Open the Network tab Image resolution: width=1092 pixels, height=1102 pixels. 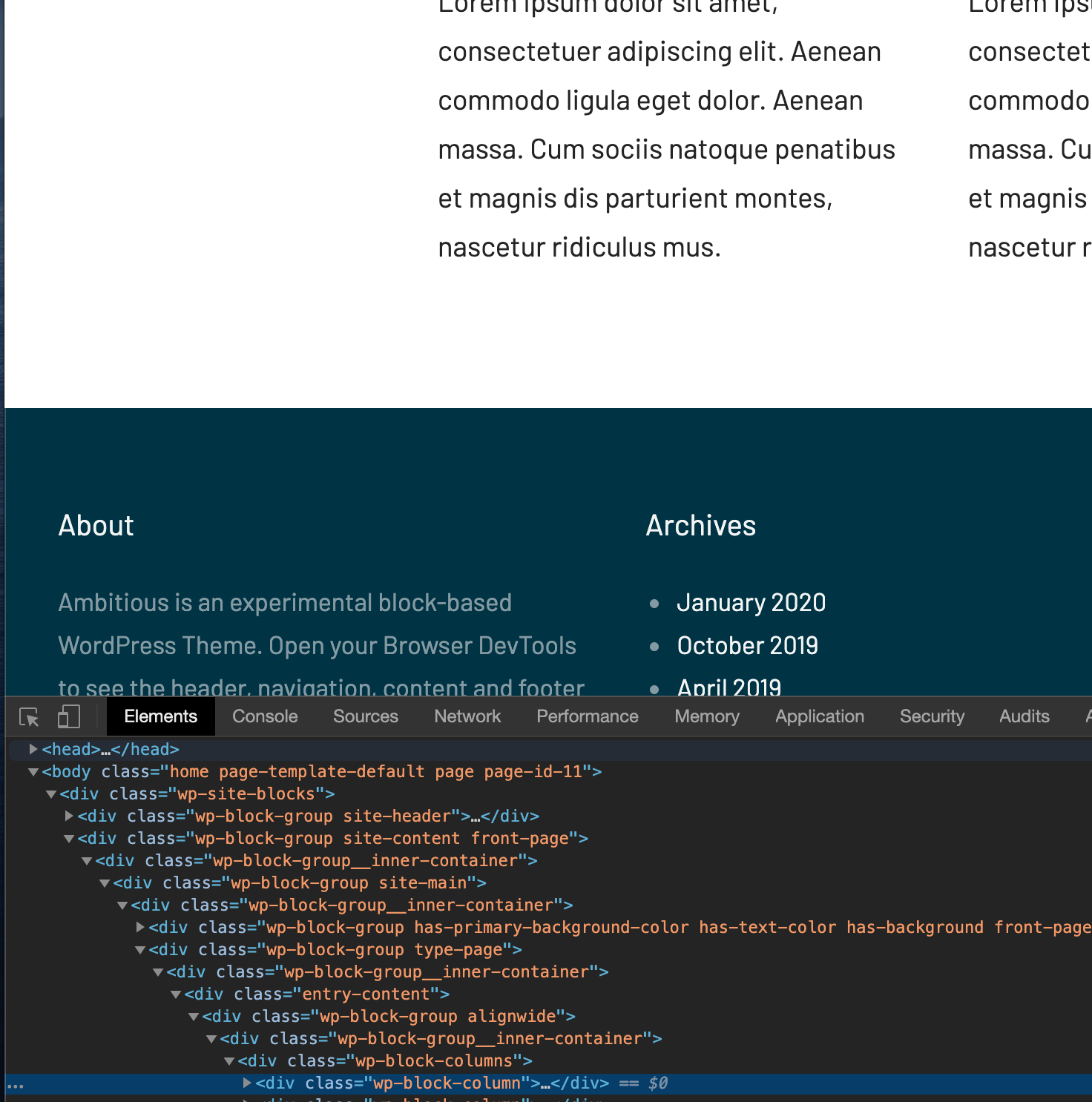(467, 716)
